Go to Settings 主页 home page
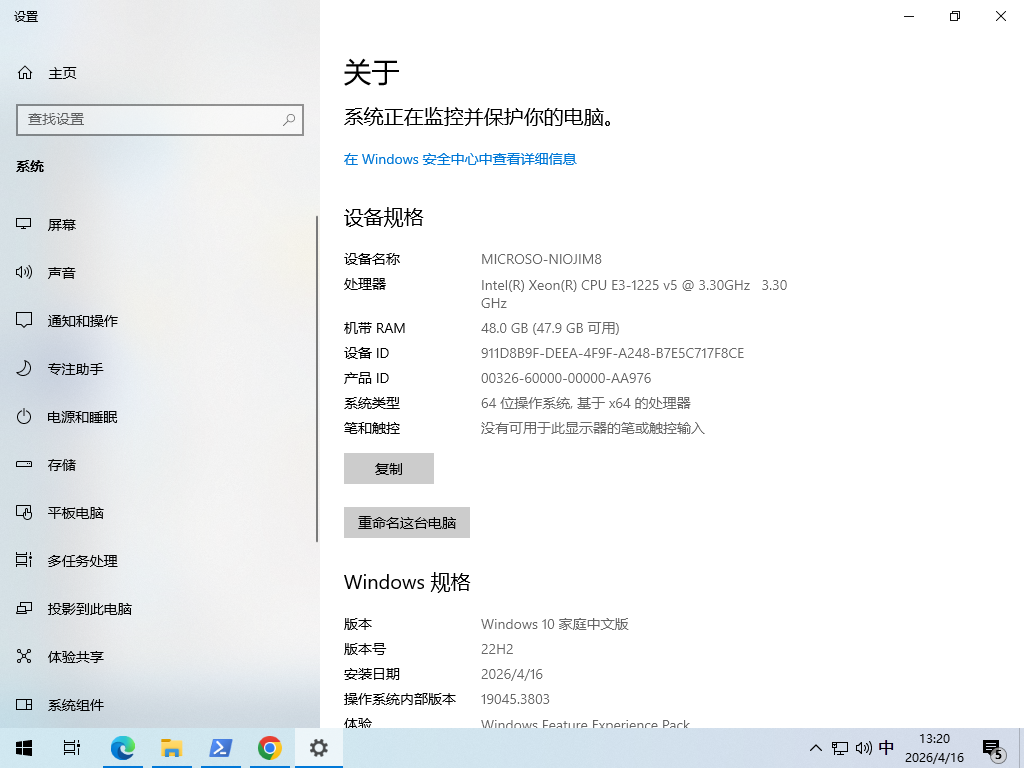Viewport: 1024px width, 768px height. pyautogui.click(x=60, y=72)
